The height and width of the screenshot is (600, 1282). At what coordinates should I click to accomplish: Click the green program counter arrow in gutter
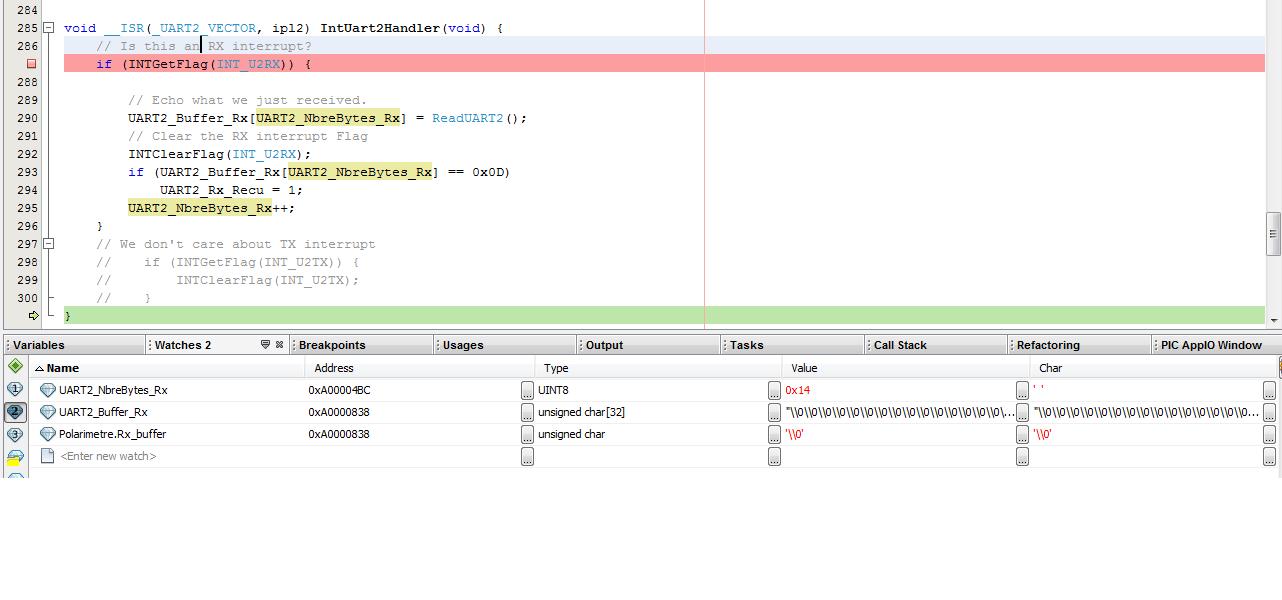(x=33, y=316)
